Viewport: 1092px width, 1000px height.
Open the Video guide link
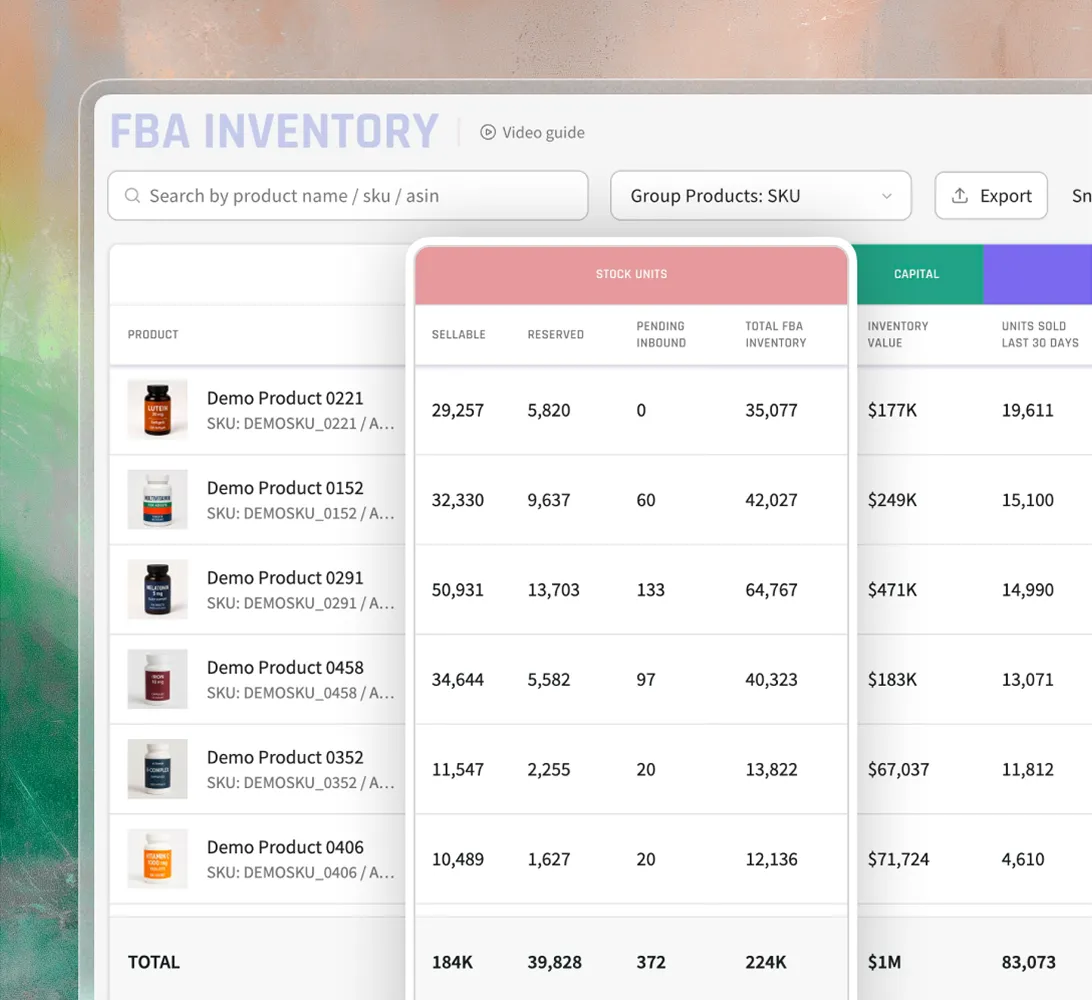[533, 132]
